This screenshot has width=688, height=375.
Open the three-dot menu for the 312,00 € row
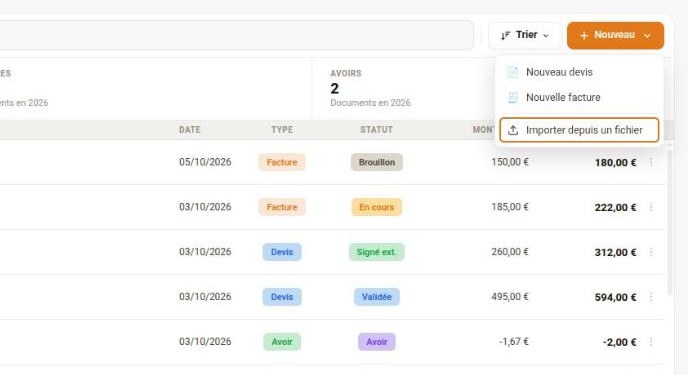tap(651, 252)
